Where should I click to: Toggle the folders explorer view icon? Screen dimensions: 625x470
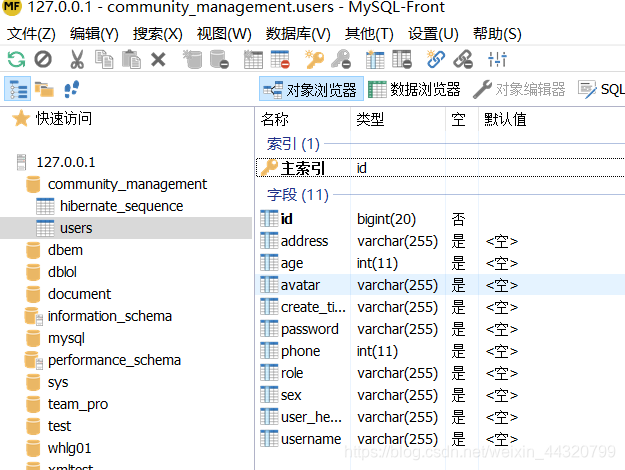pyautogui.click(x=44, y=89)
